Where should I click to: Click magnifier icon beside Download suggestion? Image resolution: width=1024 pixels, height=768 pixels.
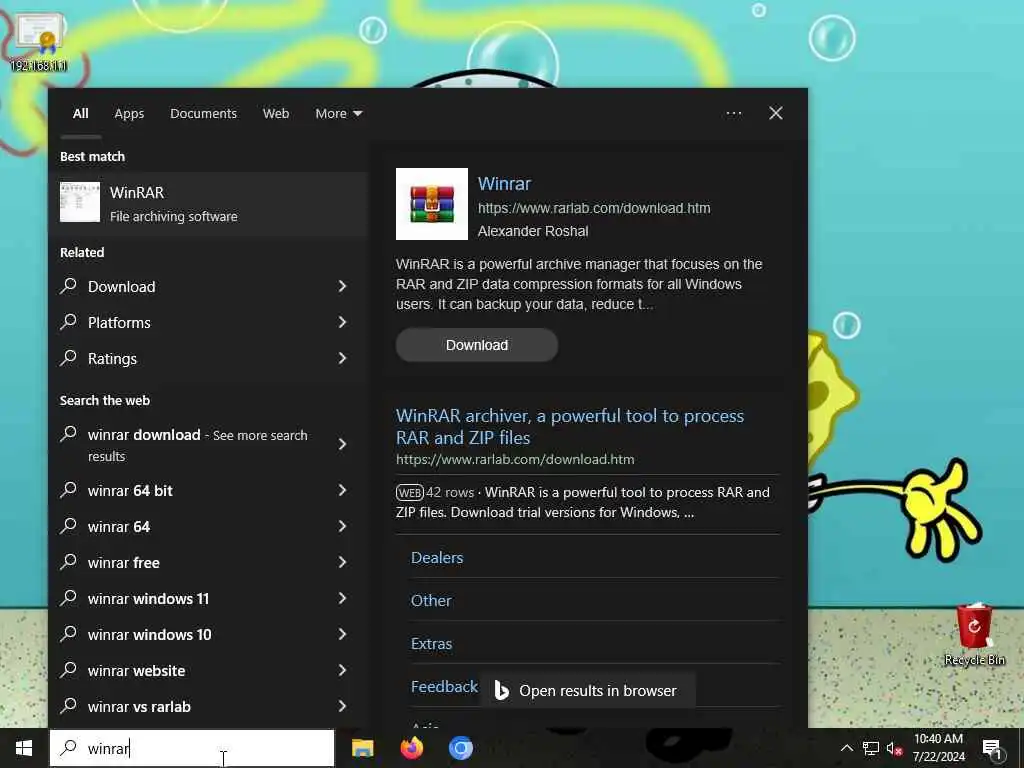pyautogui.click(x=69, y=285)
